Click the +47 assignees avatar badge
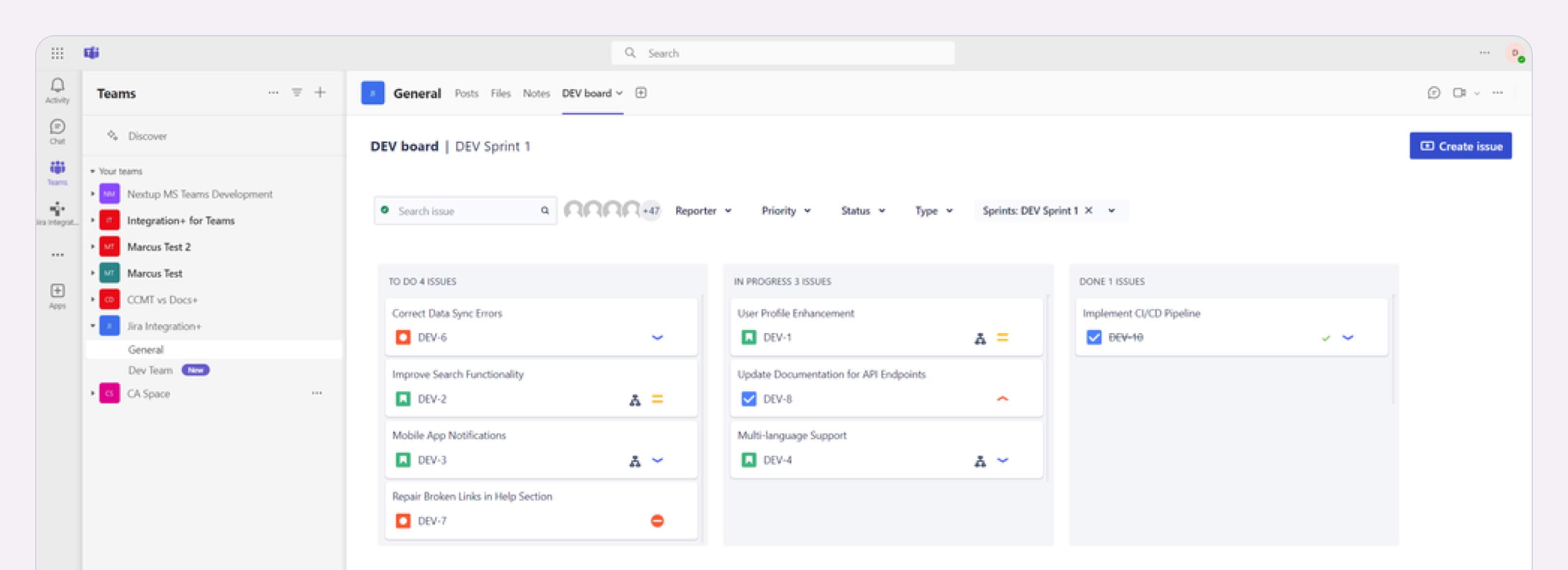 click(x=651, y=211)
